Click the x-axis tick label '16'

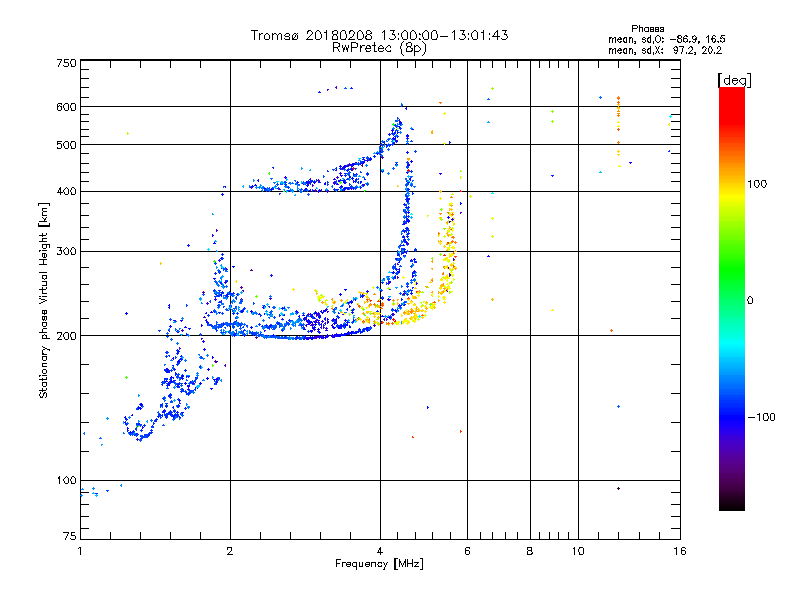click(x=680, y=551)
